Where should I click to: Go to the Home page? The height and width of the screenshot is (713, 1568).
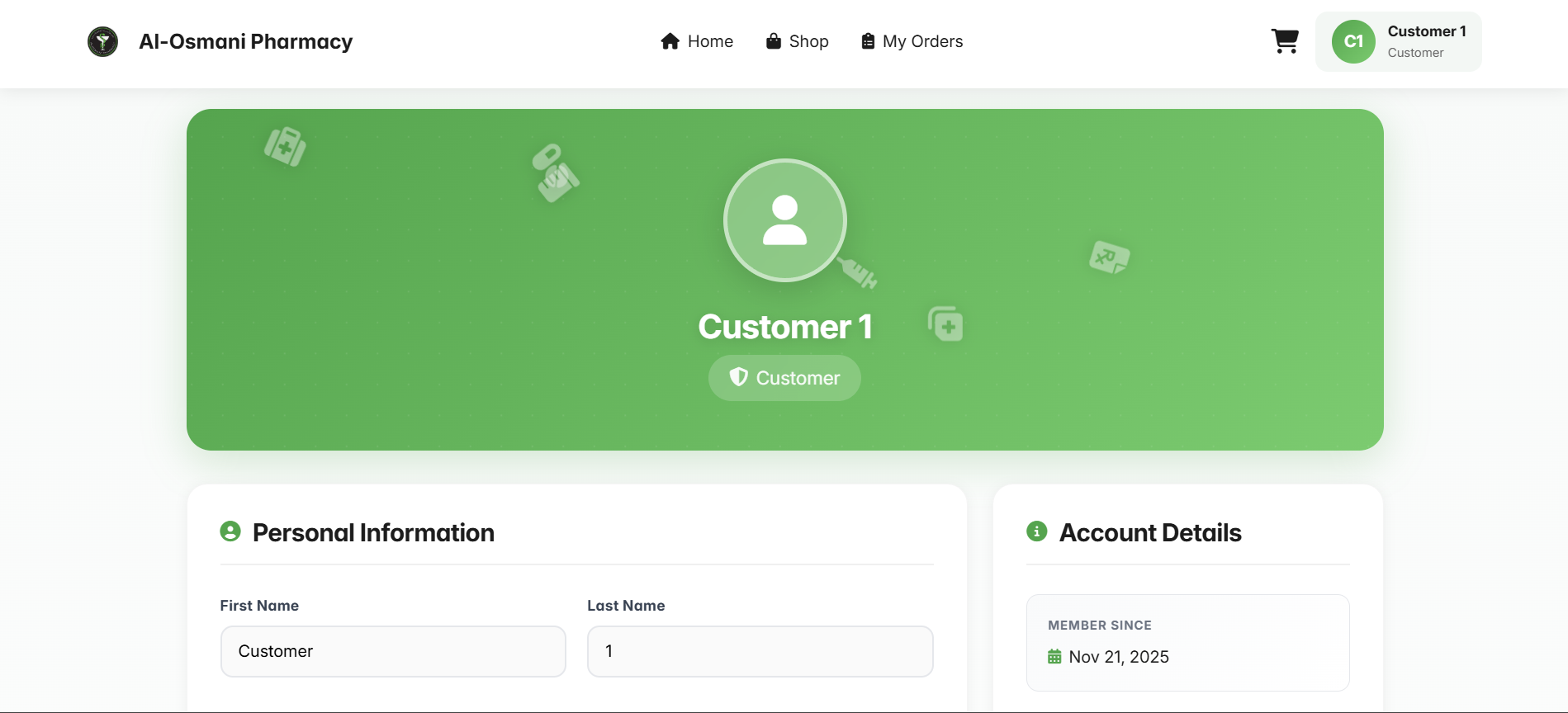click(x=697, y=41)
